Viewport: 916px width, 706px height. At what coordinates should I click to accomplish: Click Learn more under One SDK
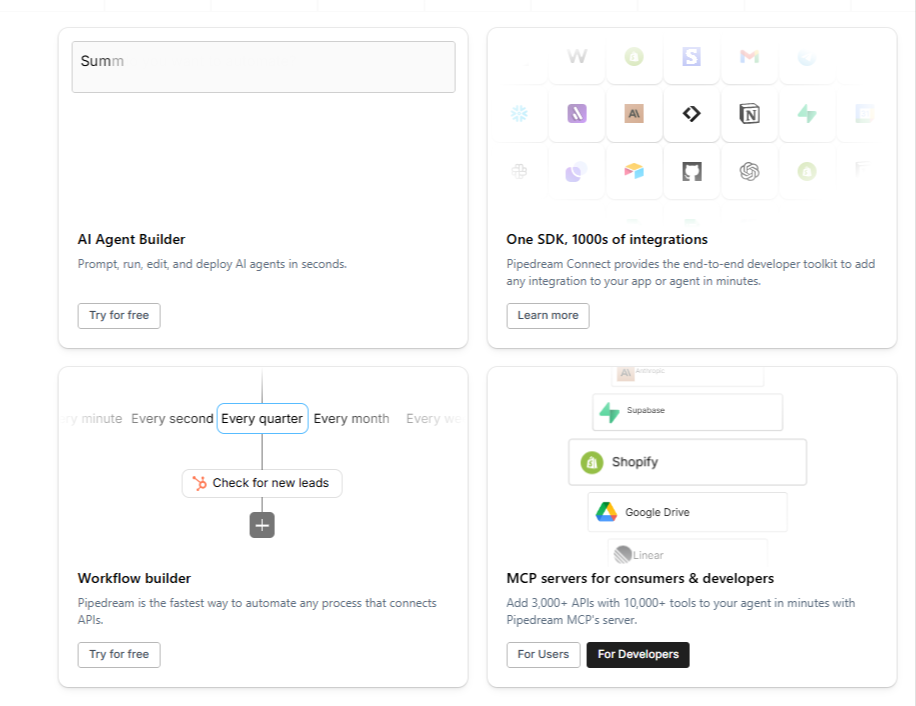coord(548,316)
